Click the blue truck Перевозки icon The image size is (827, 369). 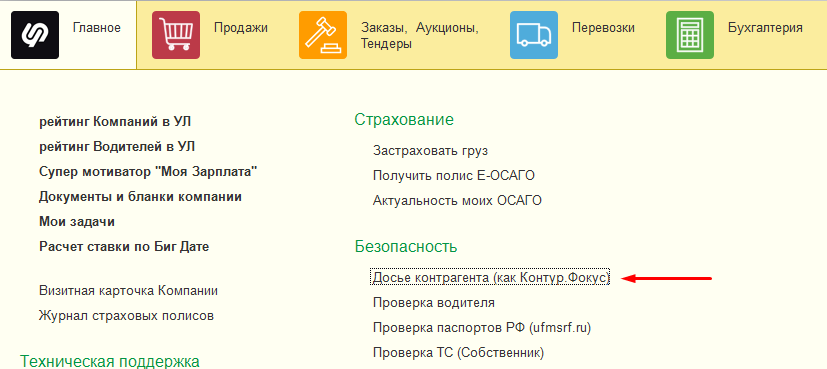coord(534,35)
